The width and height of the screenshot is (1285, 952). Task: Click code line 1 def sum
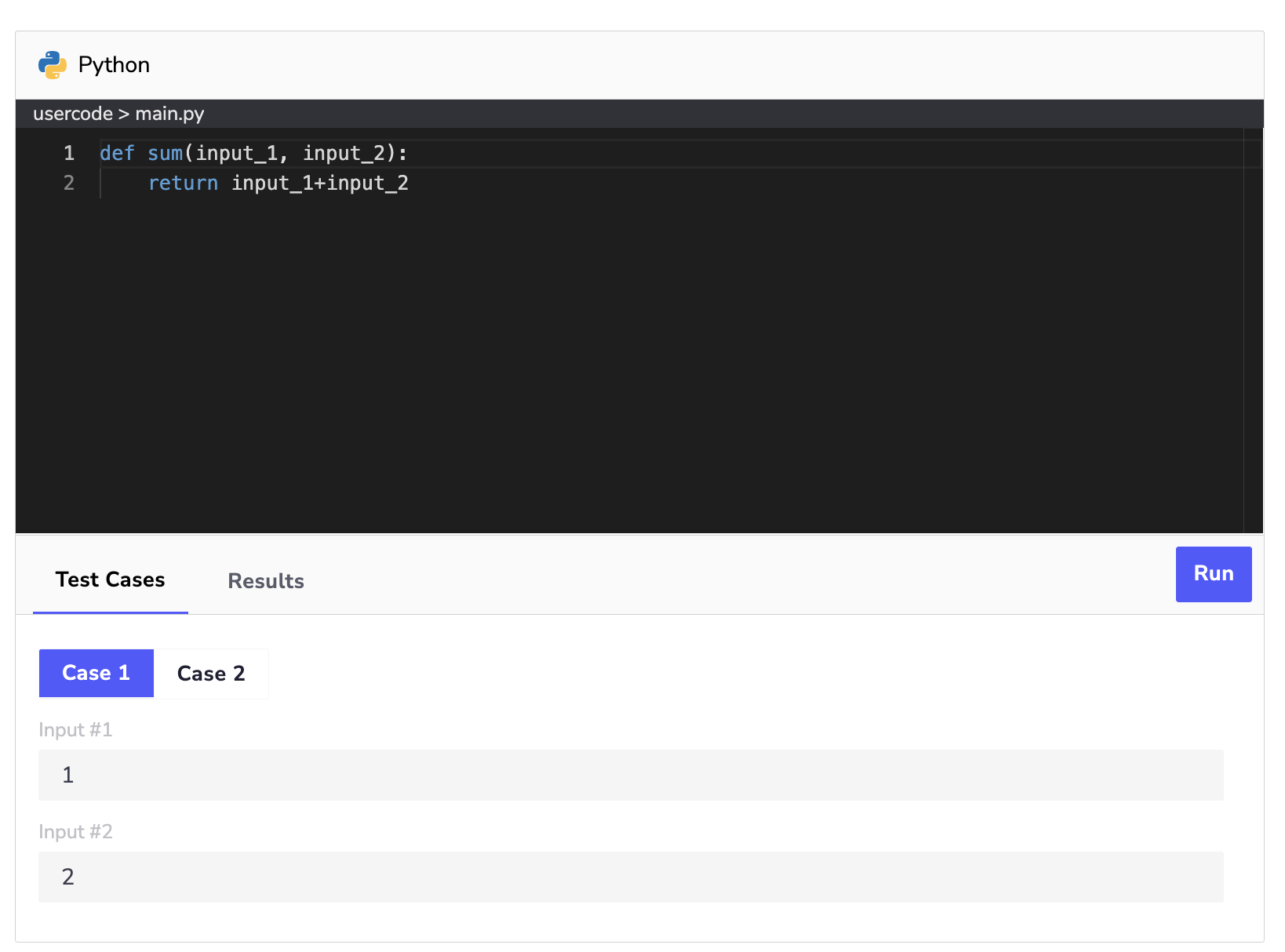point(253,153)
